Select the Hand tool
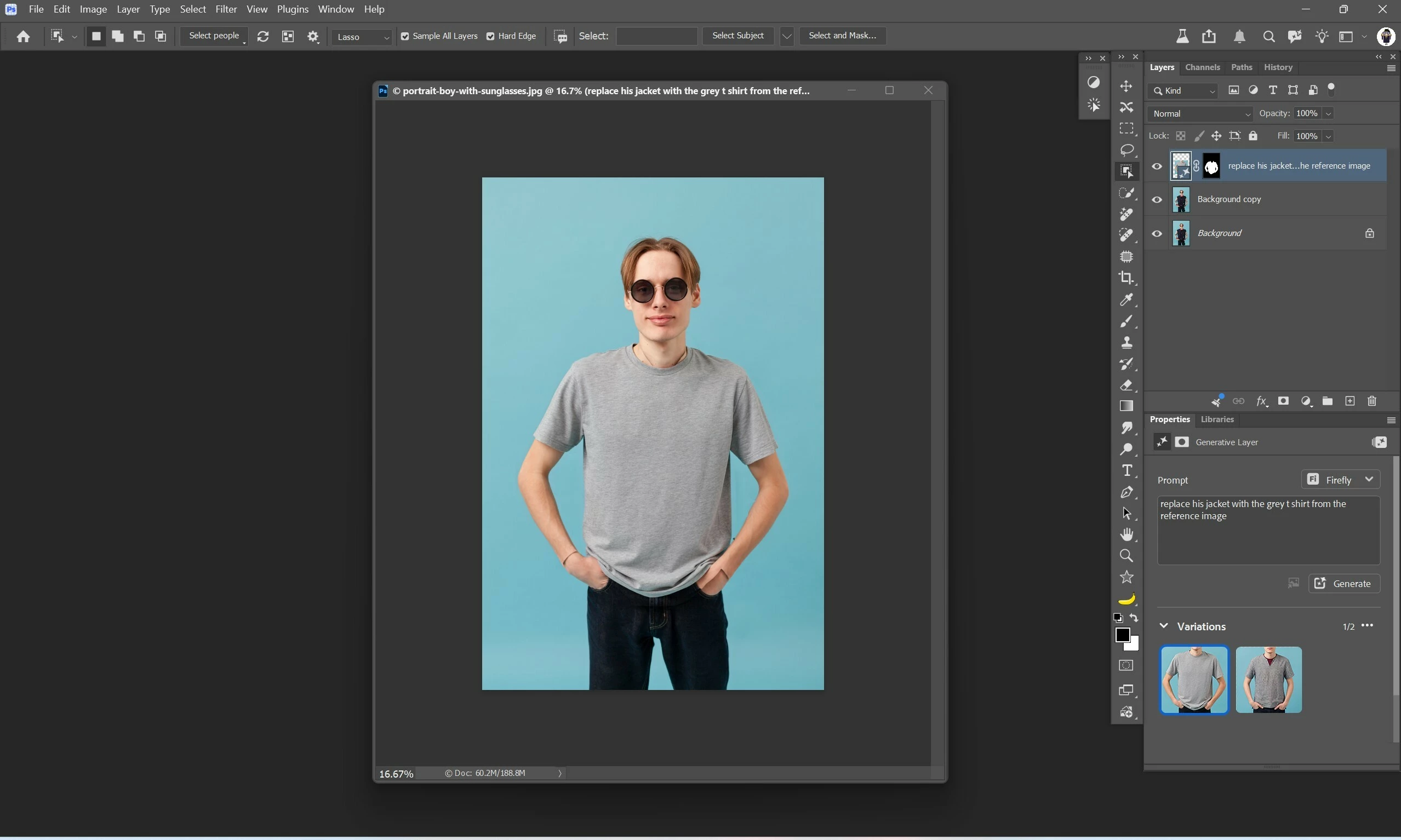The width and height of the screenshot is (1401, 840). tap(1126, 534)
